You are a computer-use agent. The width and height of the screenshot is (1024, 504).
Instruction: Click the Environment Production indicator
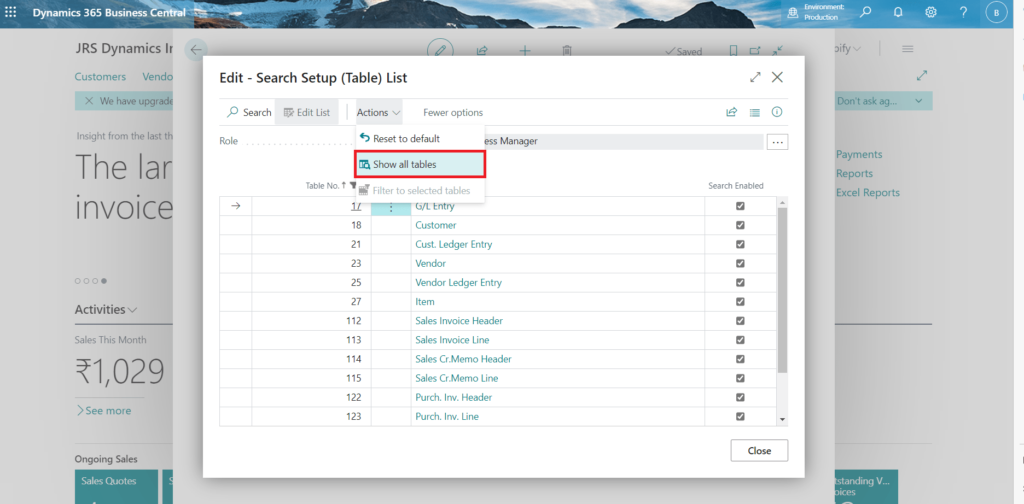pyautogui.click(x=817, y=12)
